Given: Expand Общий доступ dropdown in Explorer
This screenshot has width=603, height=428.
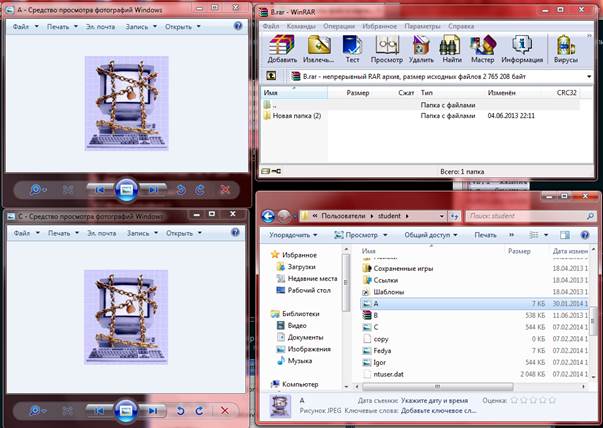Looking at the screenshot, I should tap(431, 235).
